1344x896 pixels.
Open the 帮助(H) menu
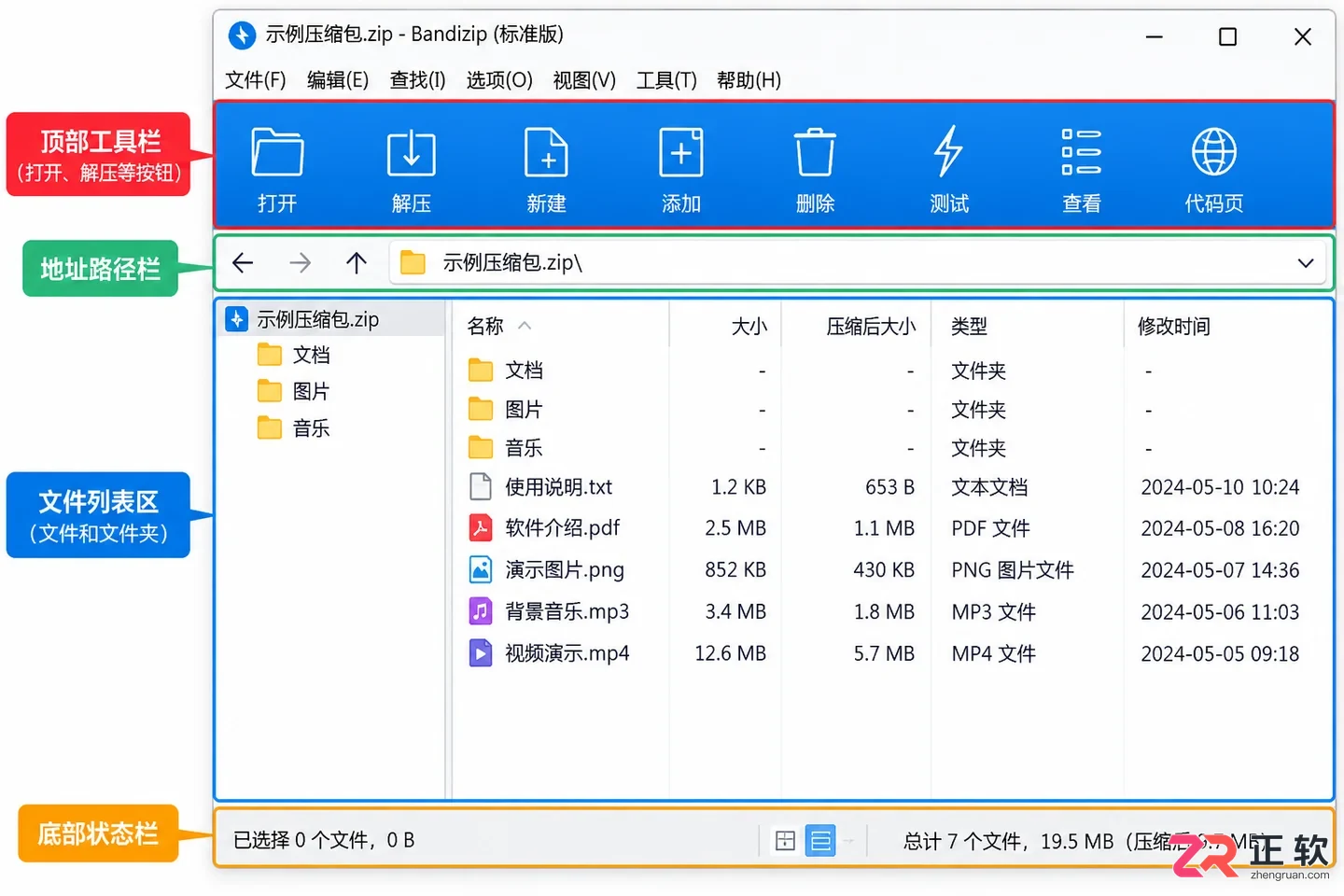click(x=749, y=80)
